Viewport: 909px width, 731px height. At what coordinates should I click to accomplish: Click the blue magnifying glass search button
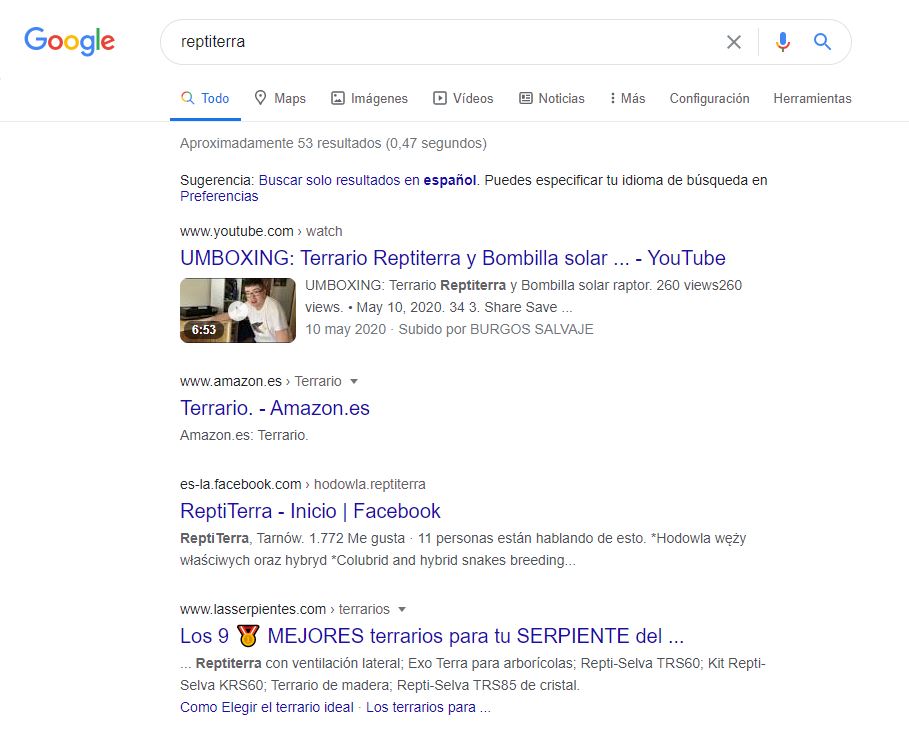click(822, 42)
